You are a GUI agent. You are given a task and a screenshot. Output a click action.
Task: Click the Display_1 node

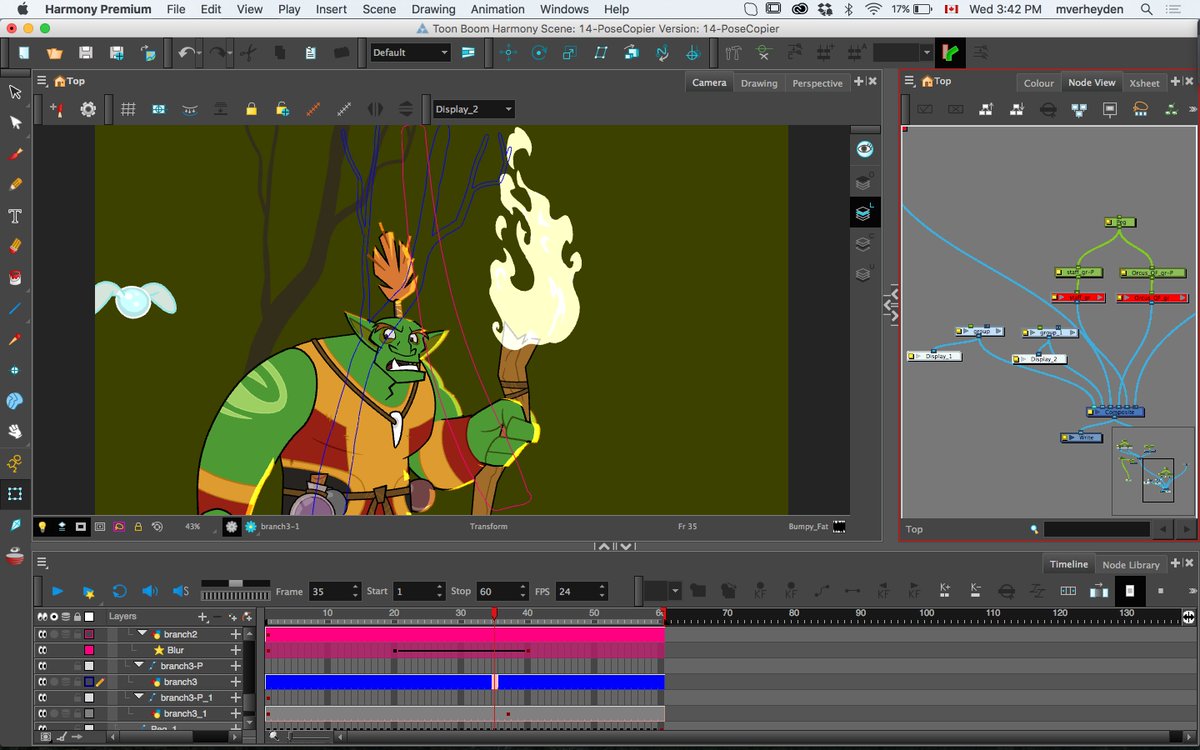tap(934, 356)
